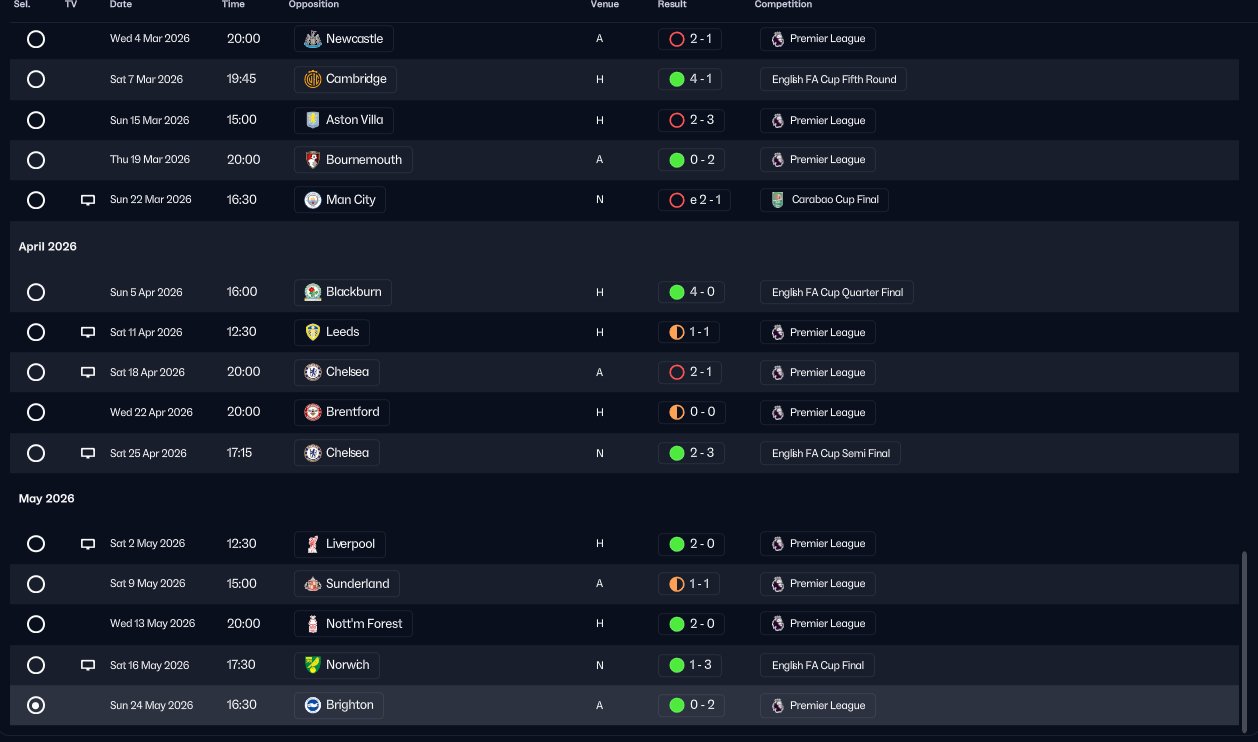Viewport: 1258px width, 742px height.
Task: Click the Liverpool club crest icon
Action: pyautogui.click(x=312, y=544)
